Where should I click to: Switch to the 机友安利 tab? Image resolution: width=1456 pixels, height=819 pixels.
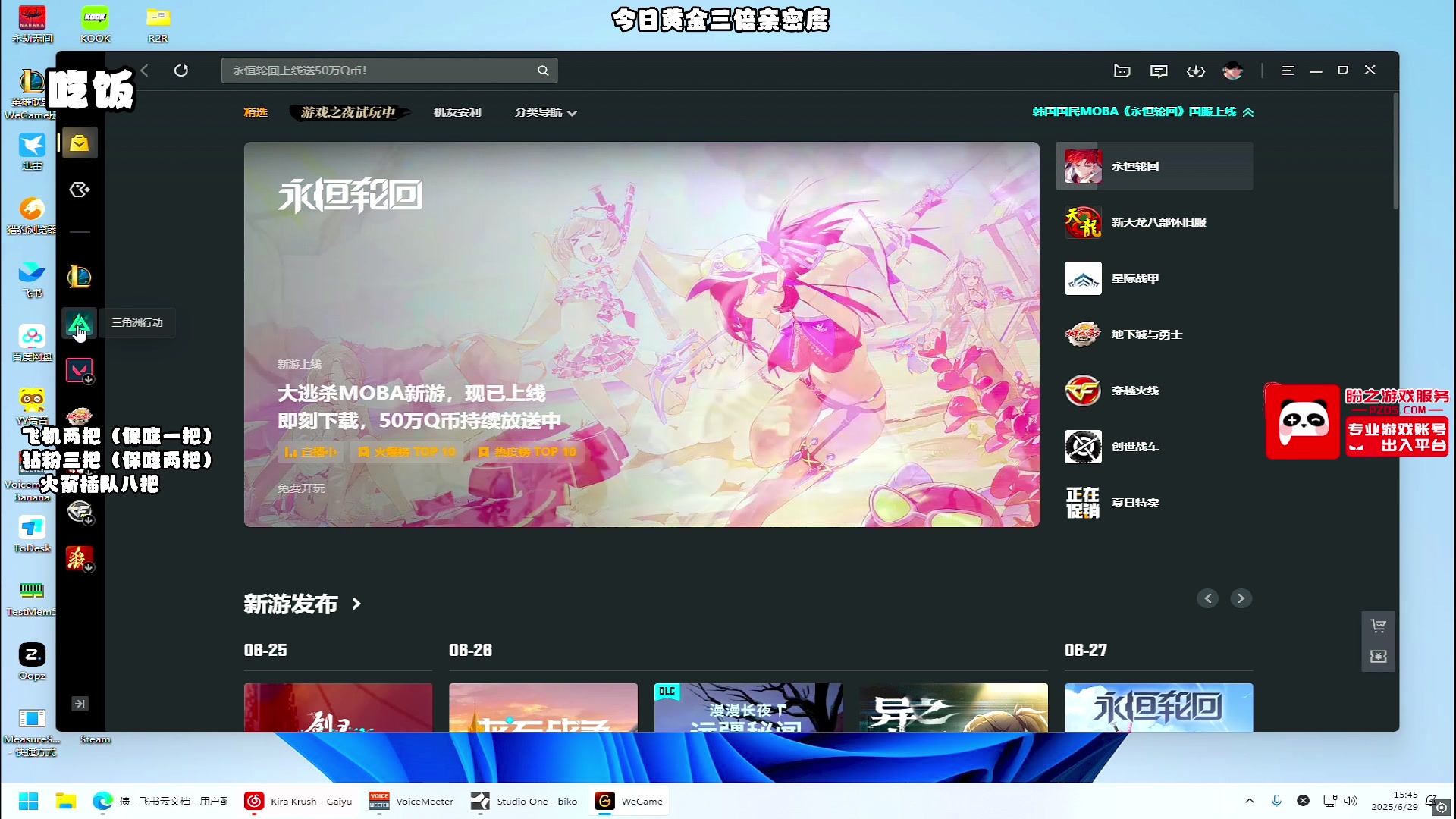point(457,112)
